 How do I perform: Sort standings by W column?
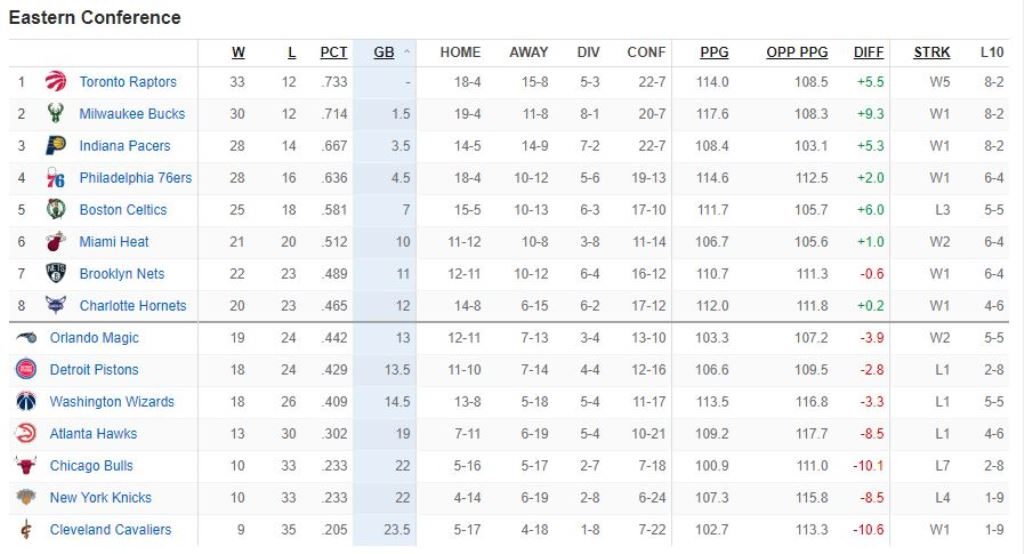click(238, 52)
